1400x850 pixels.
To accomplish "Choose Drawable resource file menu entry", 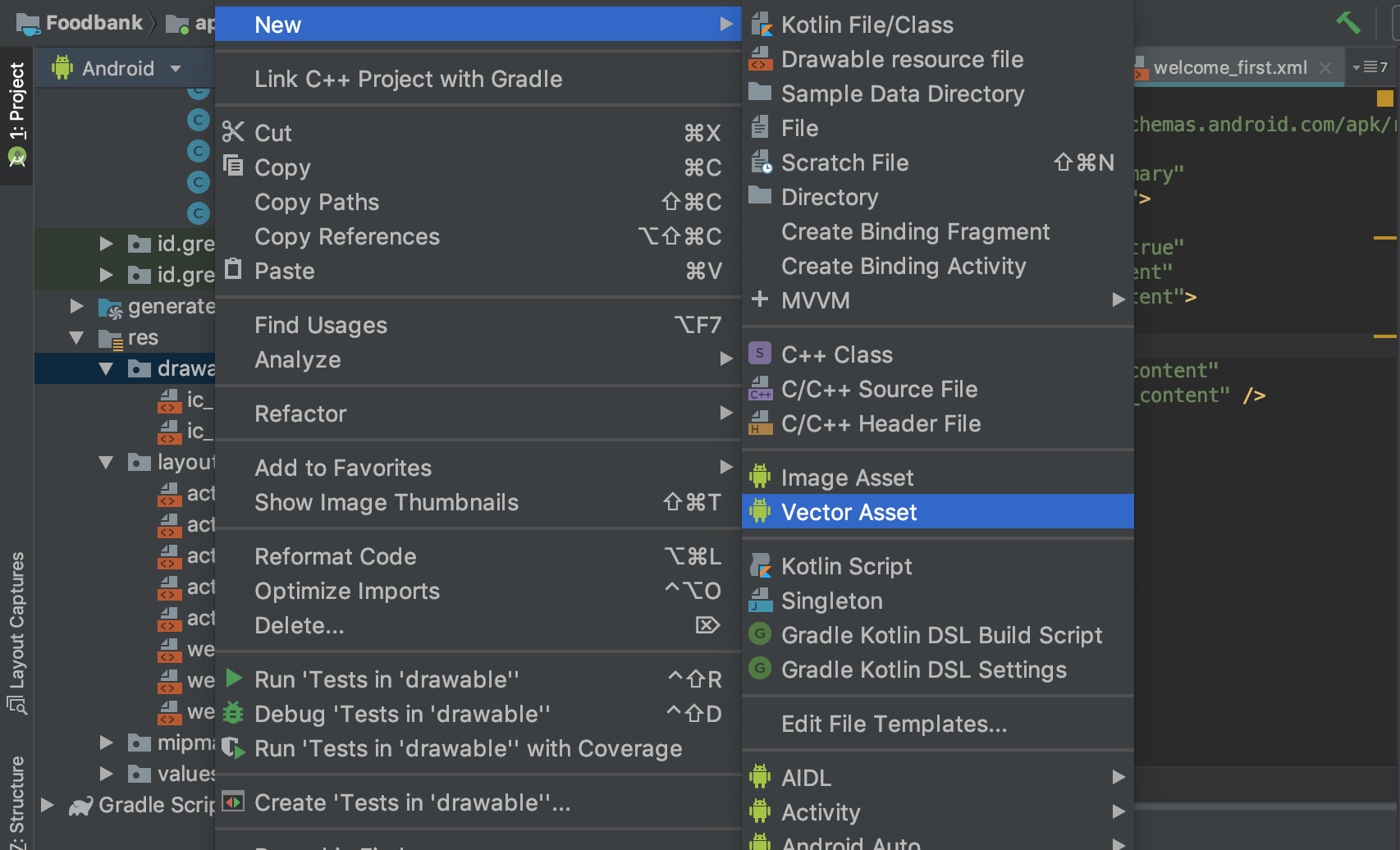I will [902, 59].
